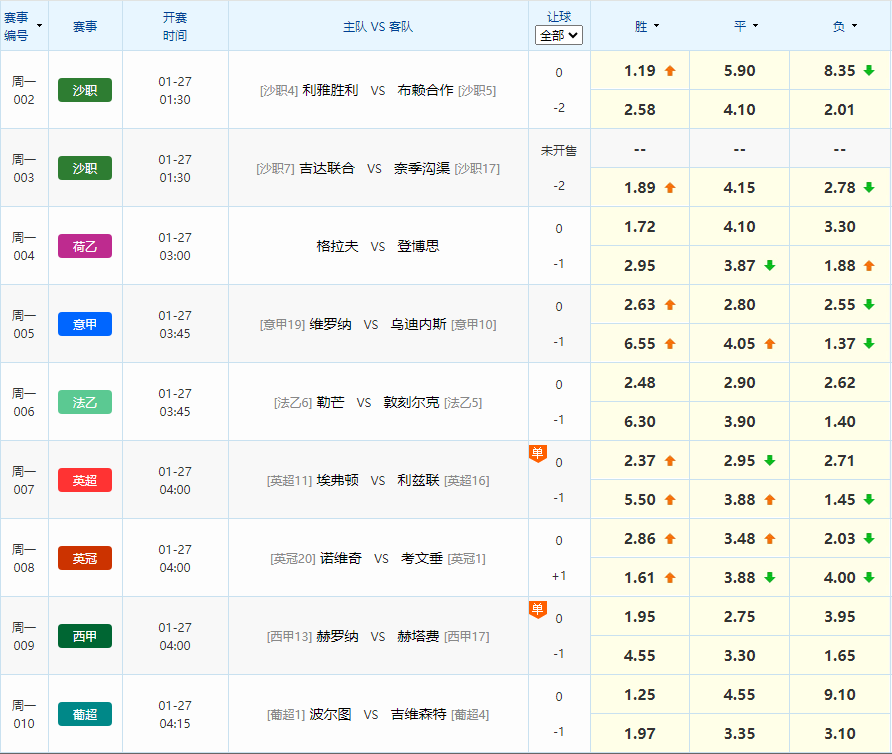Select win odds 2.63 for 维罗纳
Viewport: 892px width, 754px height.
[x=640, y=304]
